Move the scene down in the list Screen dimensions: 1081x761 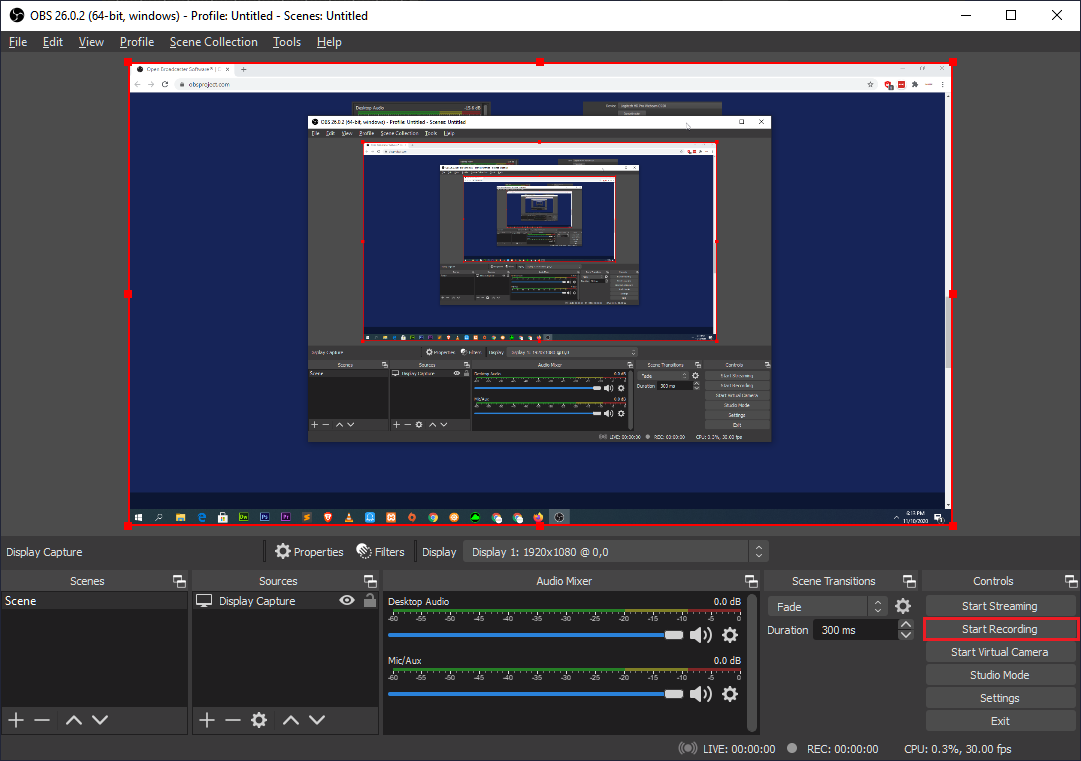tap(100, 720)
